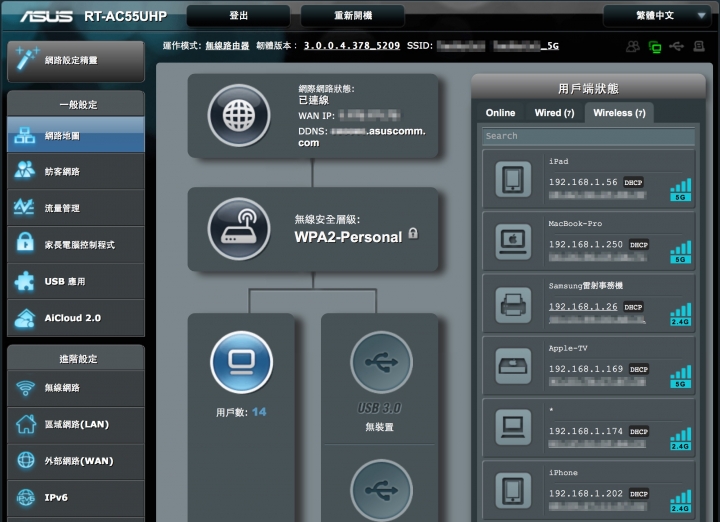Click the Samsung printer 2.4G signal indicator
The image size is (720, 522).
click(x=681, y=314)
